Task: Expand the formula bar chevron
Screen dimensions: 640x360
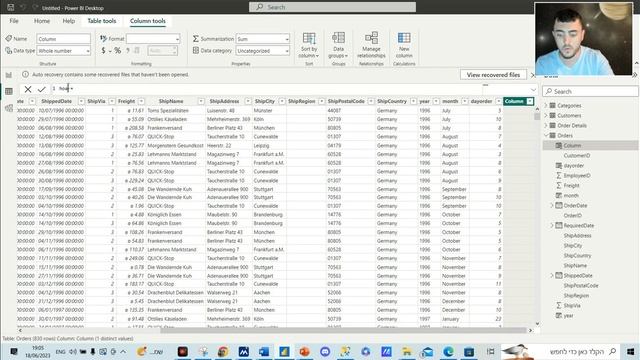Action: (x=533, y=89)
